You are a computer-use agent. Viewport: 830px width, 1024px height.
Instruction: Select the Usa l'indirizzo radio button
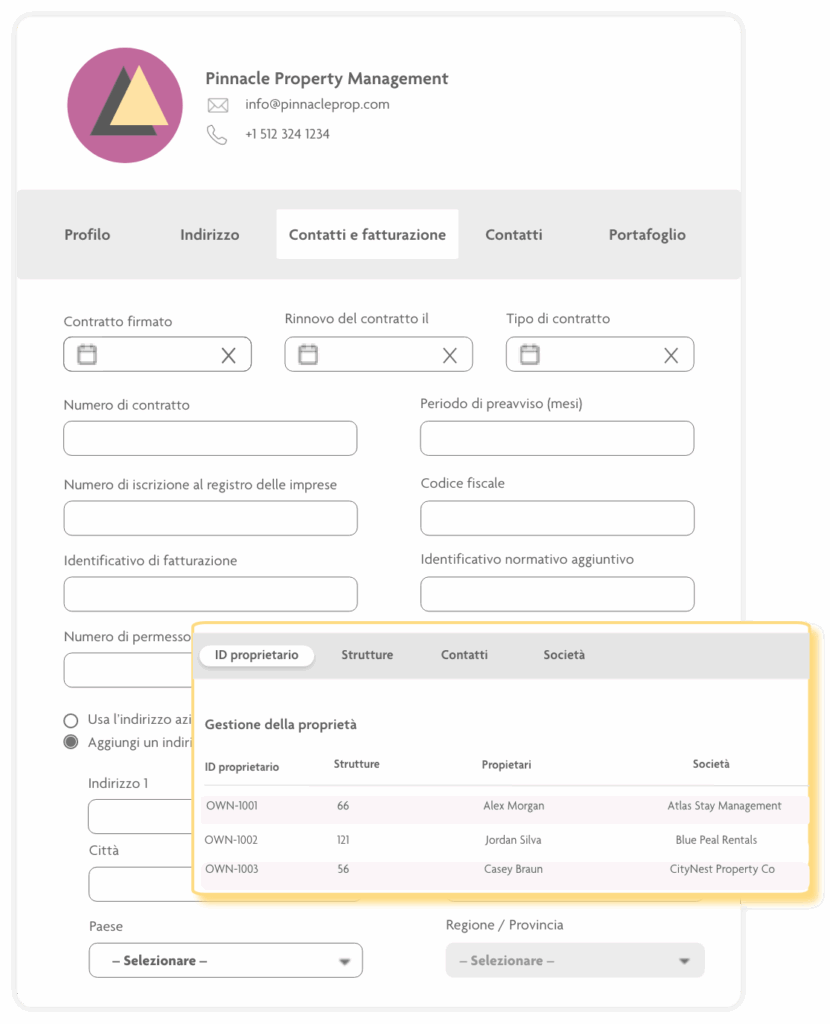[71, 720]
